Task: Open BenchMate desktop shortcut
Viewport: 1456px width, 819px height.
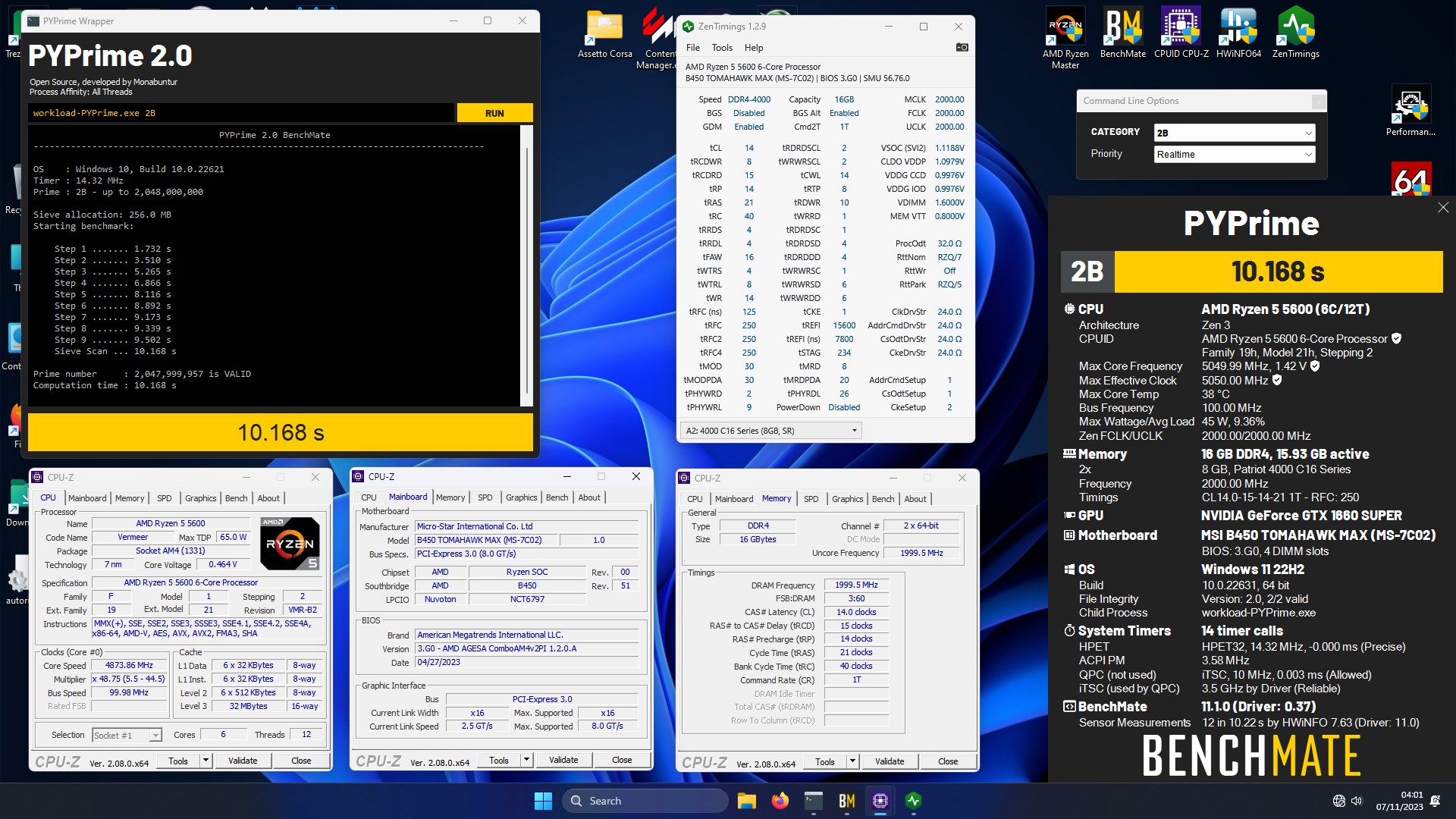Action: tap(1123, 33)
